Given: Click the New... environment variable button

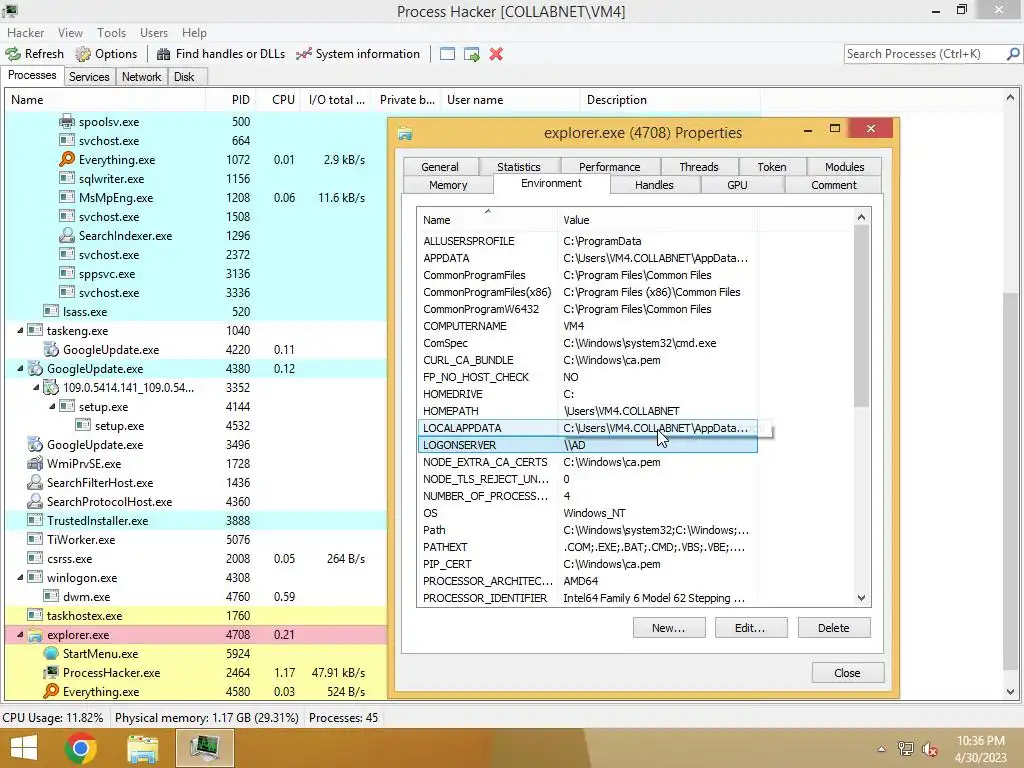Looking at the screenshot, I should click(x=669, y=628).
